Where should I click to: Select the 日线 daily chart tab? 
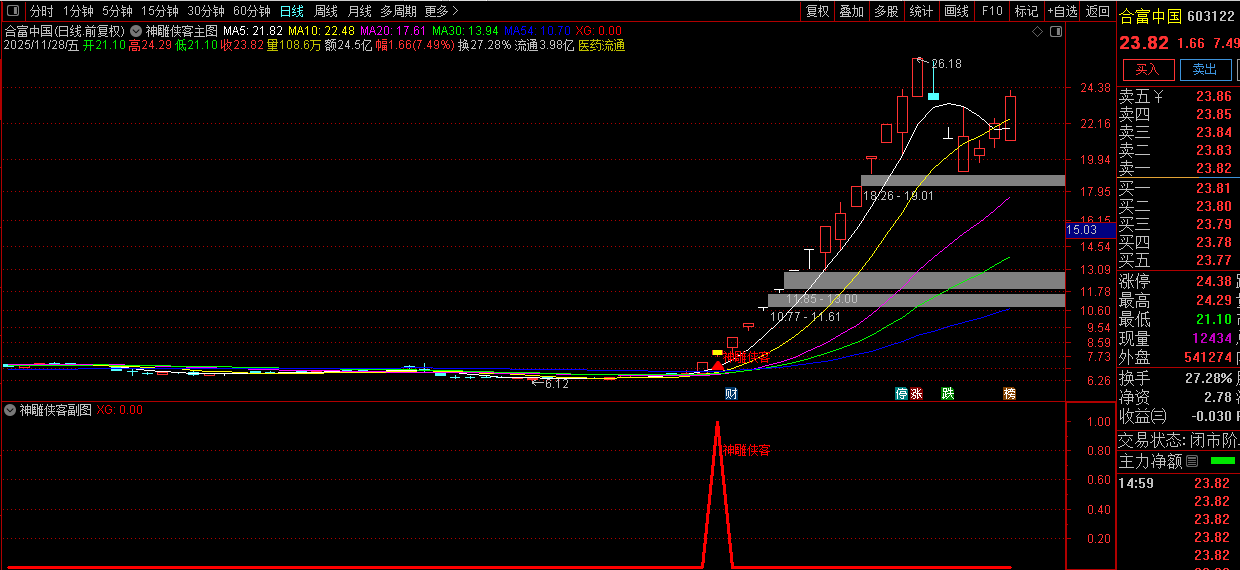pos(292,11)
